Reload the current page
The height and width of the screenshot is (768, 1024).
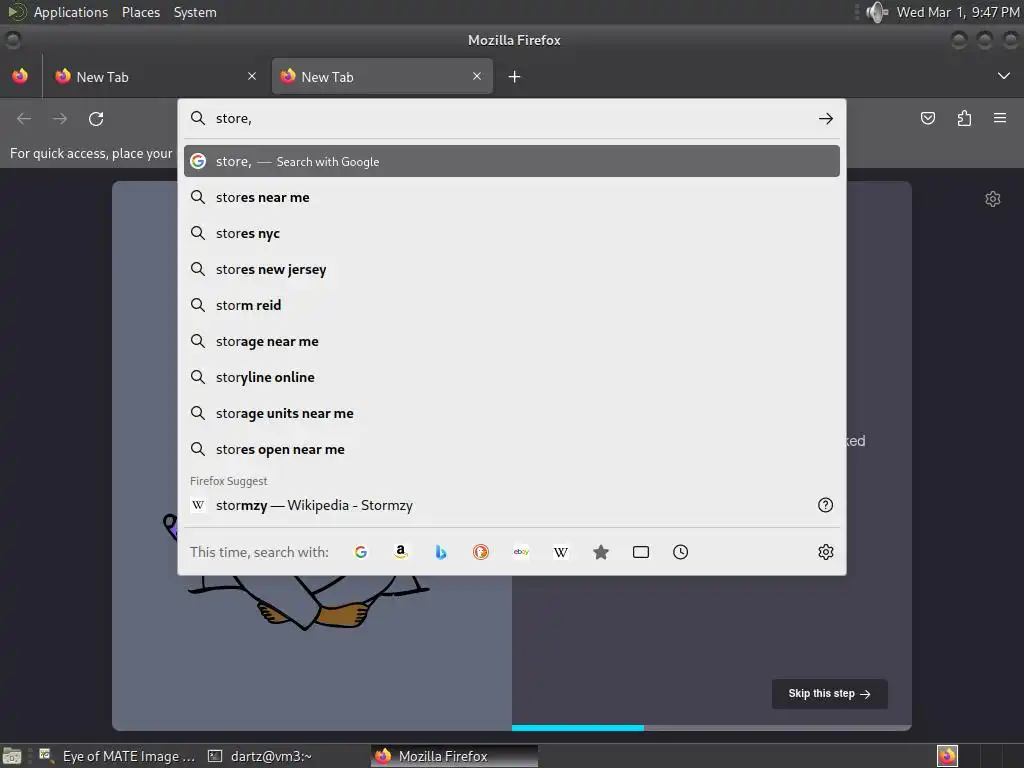[96, 118]
